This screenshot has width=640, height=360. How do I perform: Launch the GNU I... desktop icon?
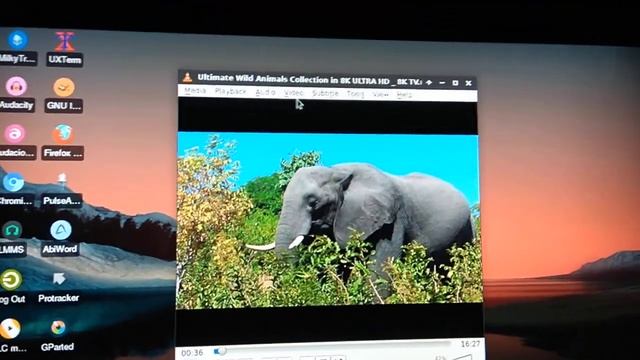pos(64,87)
